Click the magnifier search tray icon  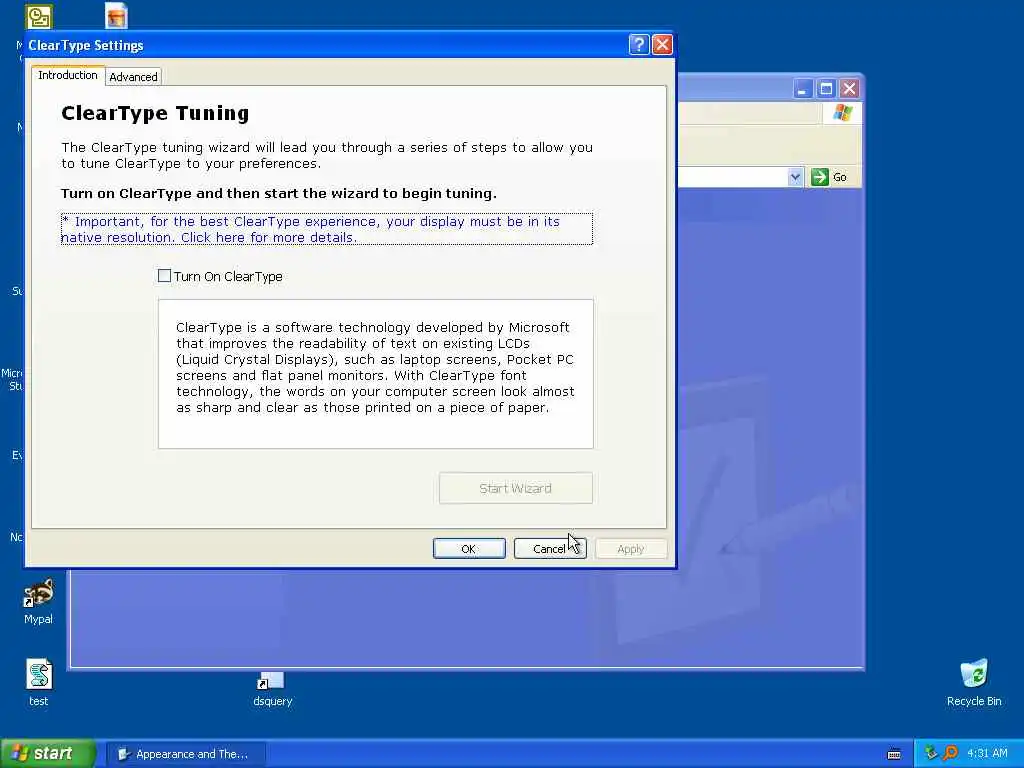[950, 754]
